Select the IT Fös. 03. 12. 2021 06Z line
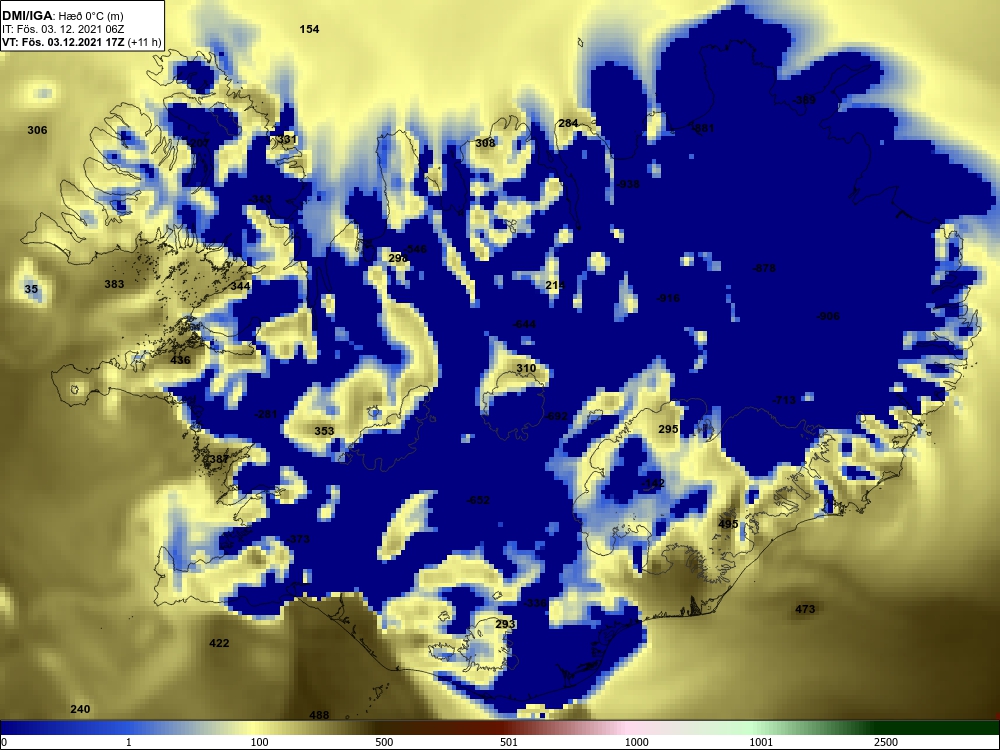 pos(62,29)
